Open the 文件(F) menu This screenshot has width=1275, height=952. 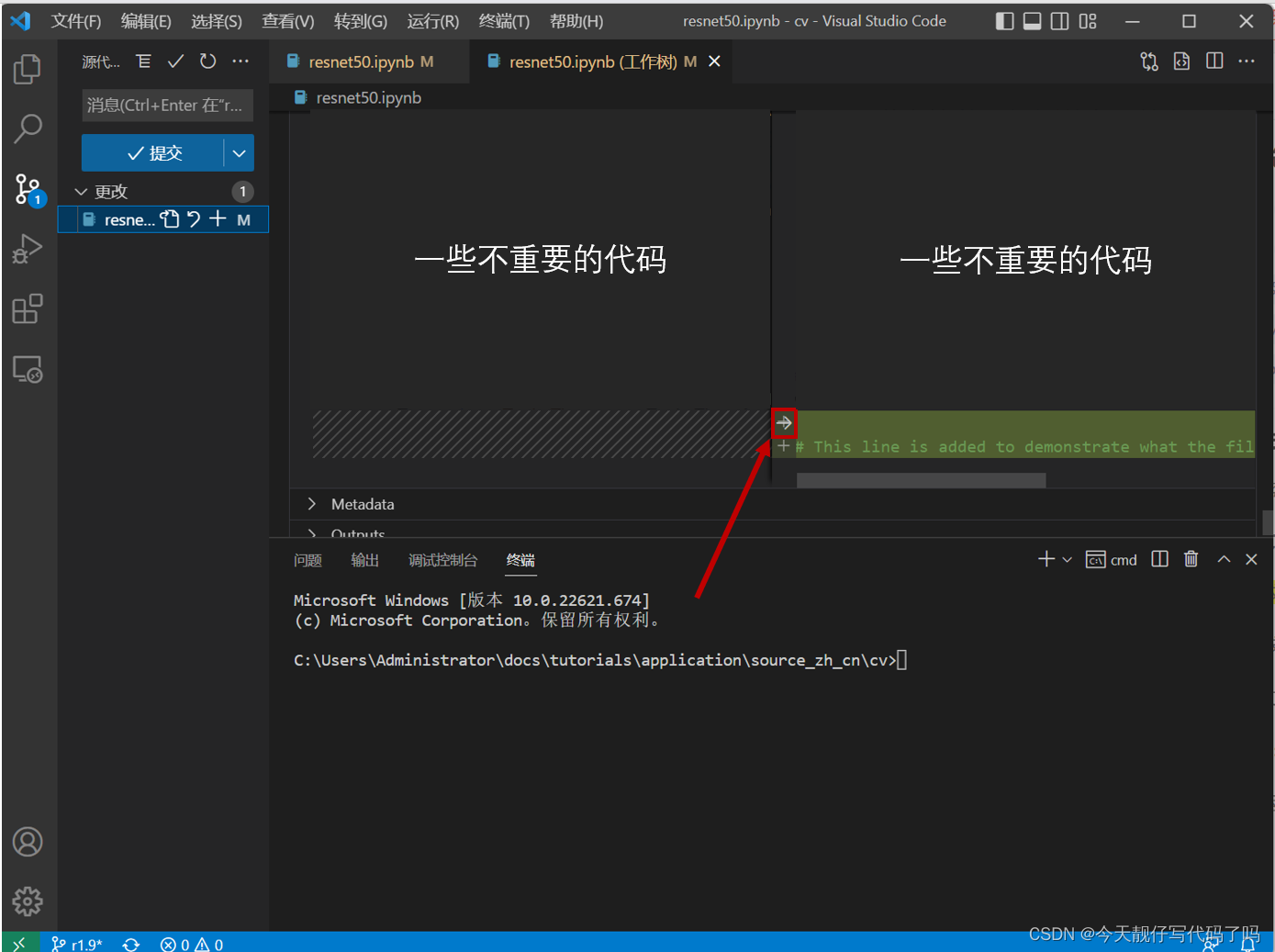coord(76,21)
